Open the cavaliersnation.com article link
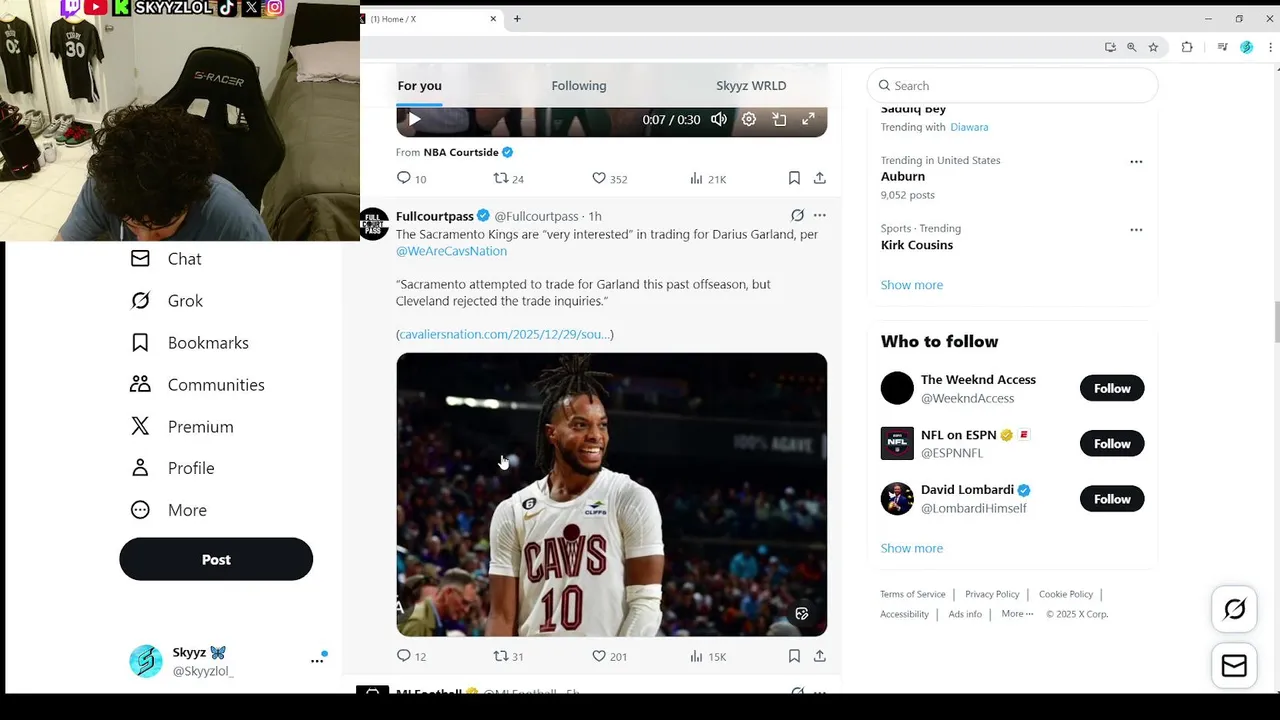Image resolution: width=1280 pixels, height=720 pixels. click(505, 334)
